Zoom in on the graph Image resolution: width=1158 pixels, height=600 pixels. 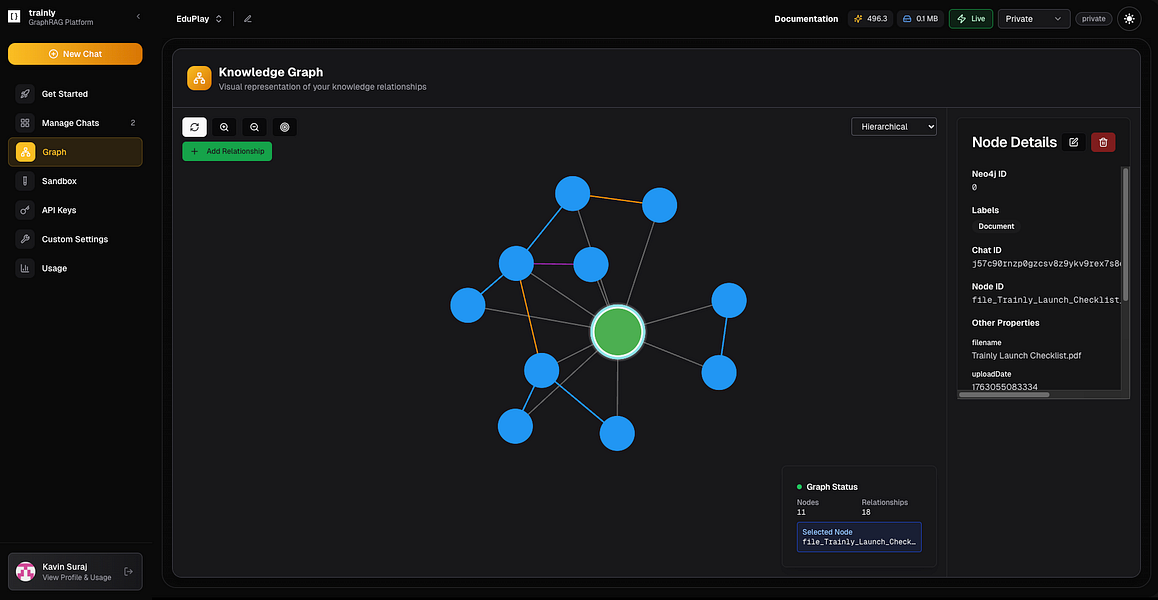[x=225, y=127]
